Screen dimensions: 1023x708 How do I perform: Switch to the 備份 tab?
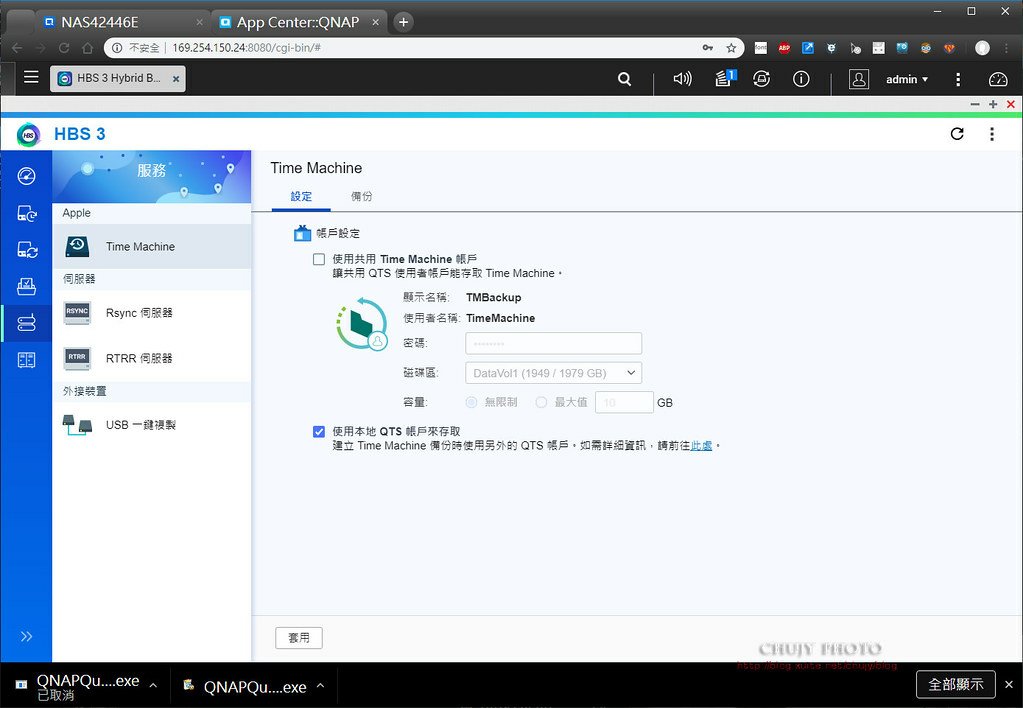pyautogui.click(x=361, y=196)
